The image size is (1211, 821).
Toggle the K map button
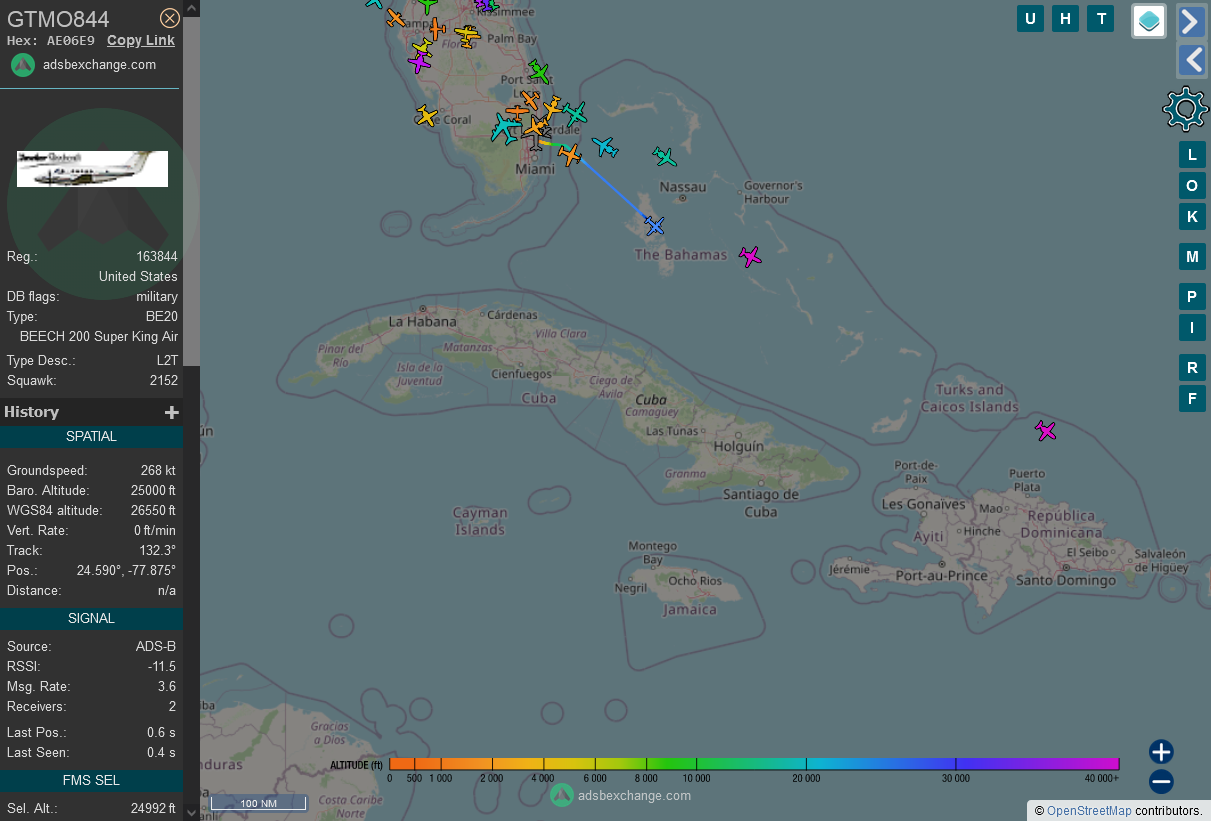[1192, 216]
